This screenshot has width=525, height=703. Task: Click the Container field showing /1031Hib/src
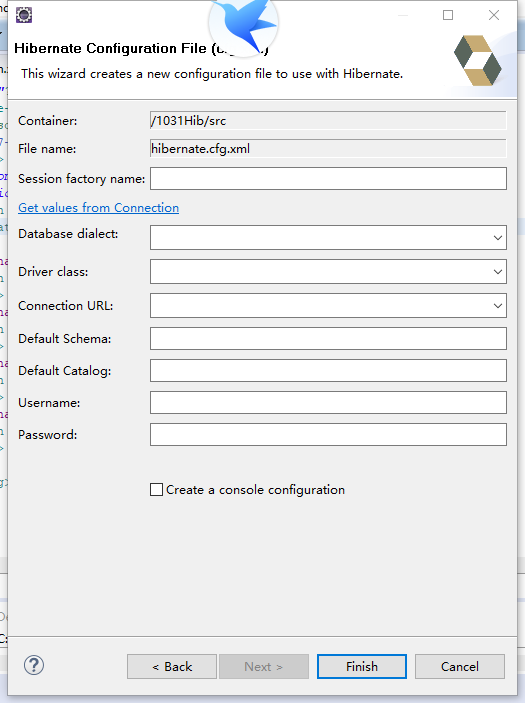[328, 121]
